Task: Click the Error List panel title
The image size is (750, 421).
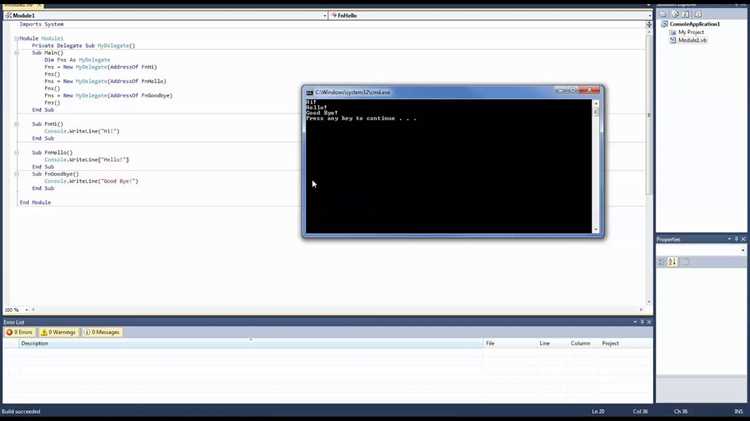Action: 14,322
